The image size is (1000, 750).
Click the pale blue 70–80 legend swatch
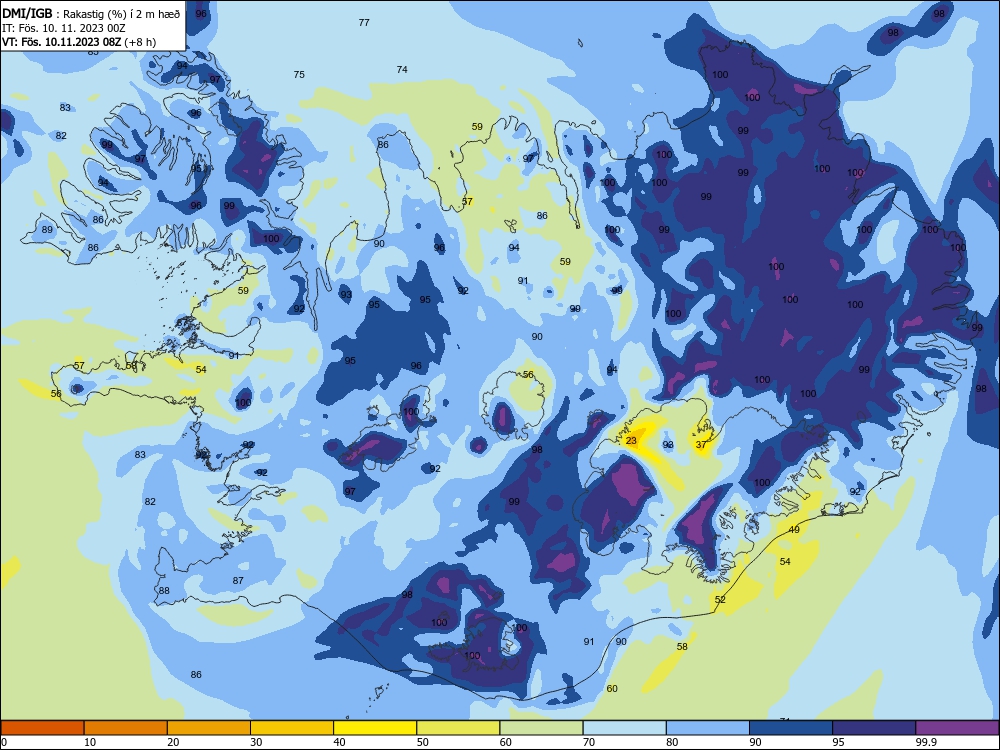click(x=624, y=728)
